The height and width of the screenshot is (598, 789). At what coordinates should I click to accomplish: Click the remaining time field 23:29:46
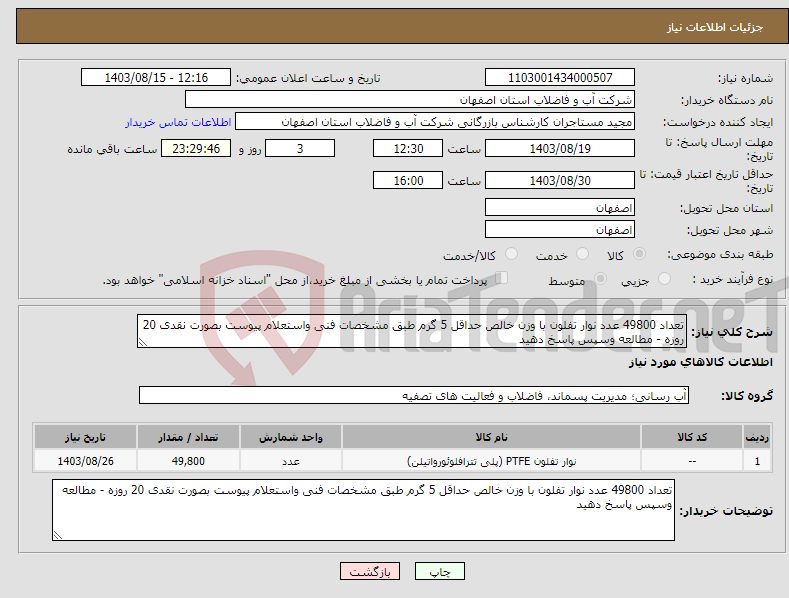(x=196, y=148)
